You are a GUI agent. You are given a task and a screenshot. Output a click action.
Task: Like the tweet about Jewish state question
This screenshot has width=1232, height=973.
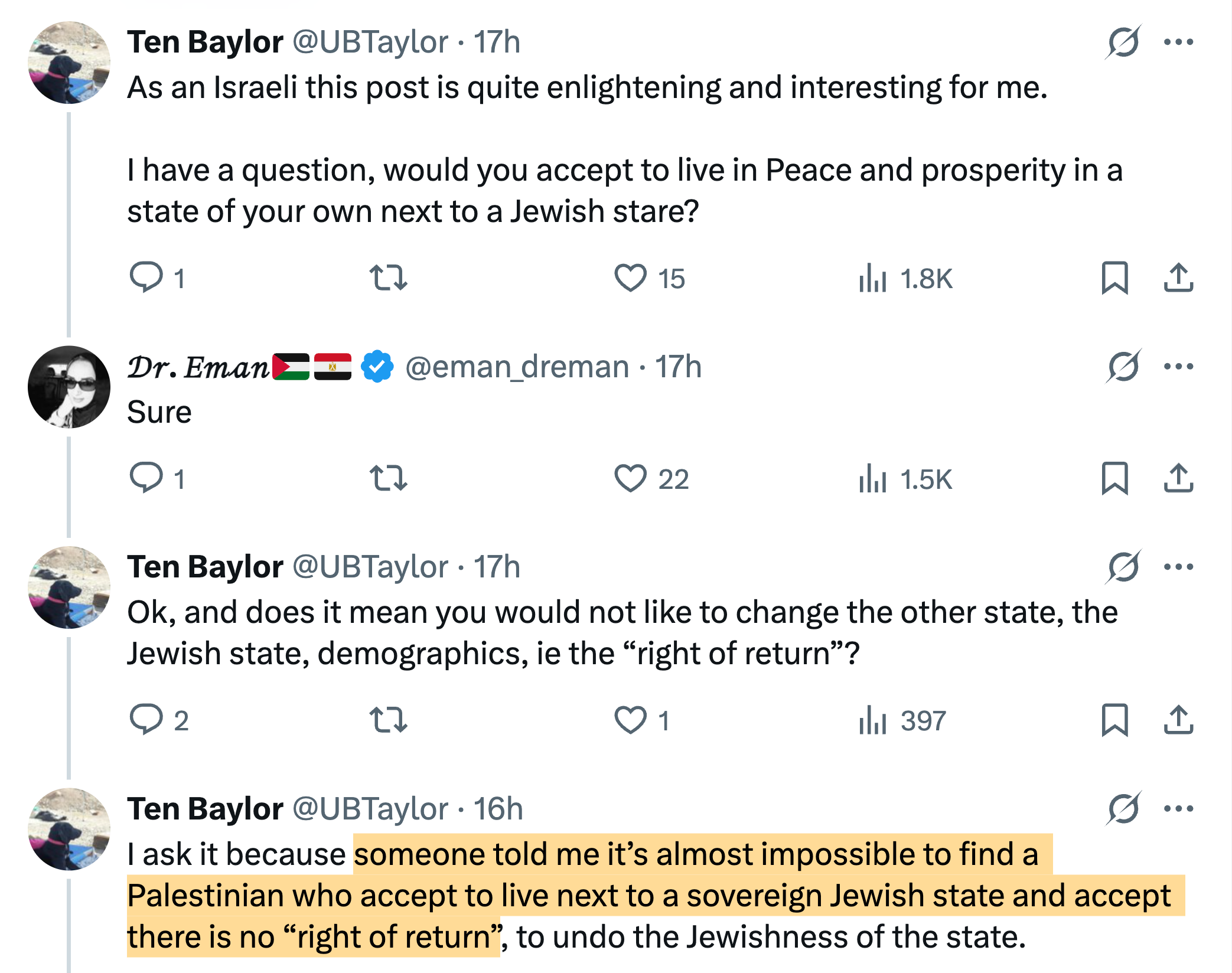pos(630,277)
